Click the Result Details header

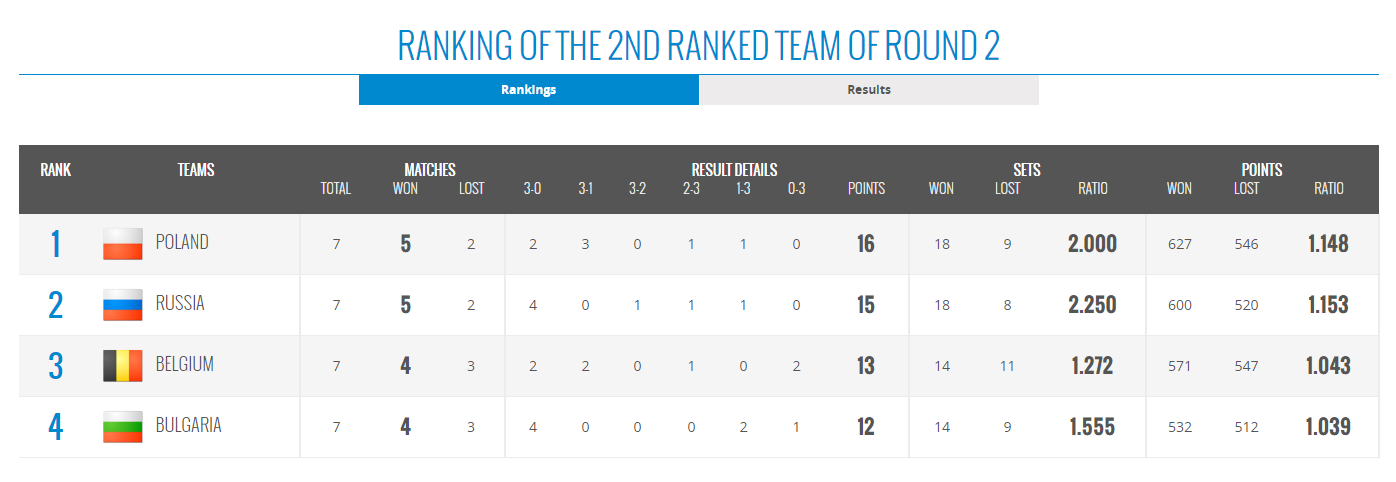click(x=734, y=170)
